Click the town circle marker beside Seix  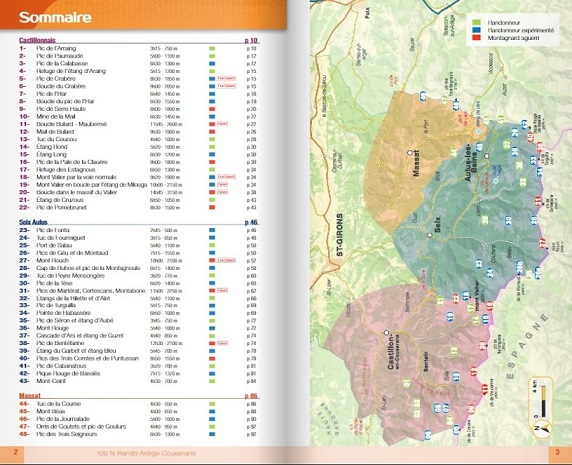pos(430,235)
